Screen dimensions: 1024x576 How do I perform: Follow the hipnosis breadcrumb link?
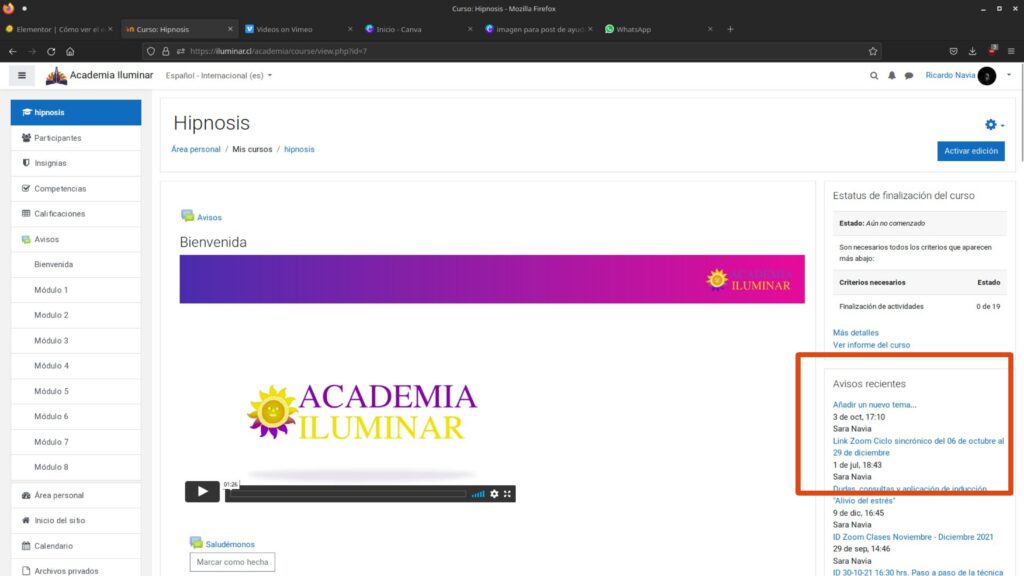(299, 149)
